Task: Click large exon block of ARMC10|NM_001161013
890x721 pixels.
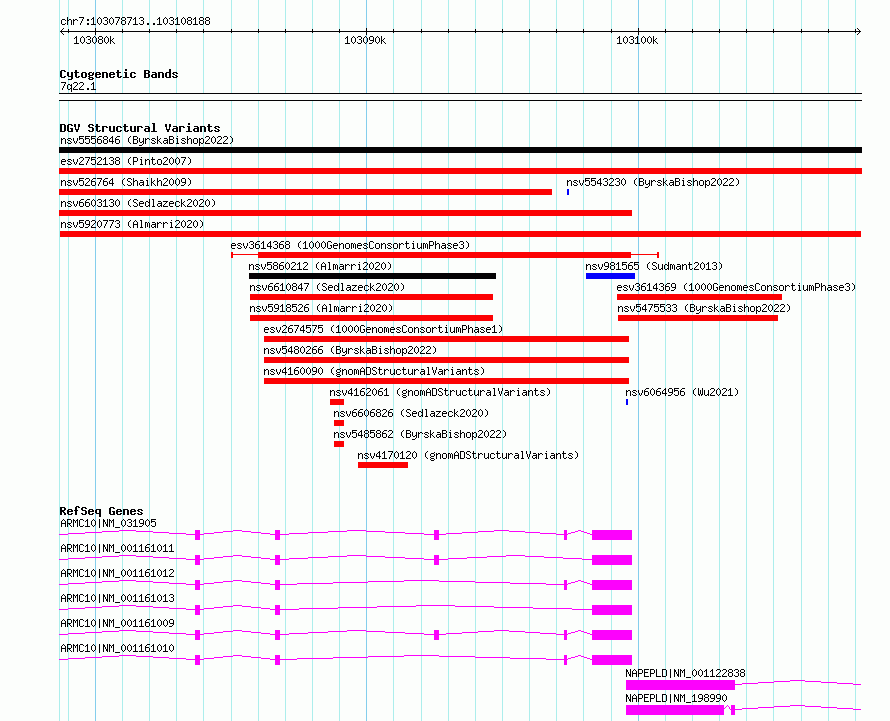Action: [x=612, y=610]
